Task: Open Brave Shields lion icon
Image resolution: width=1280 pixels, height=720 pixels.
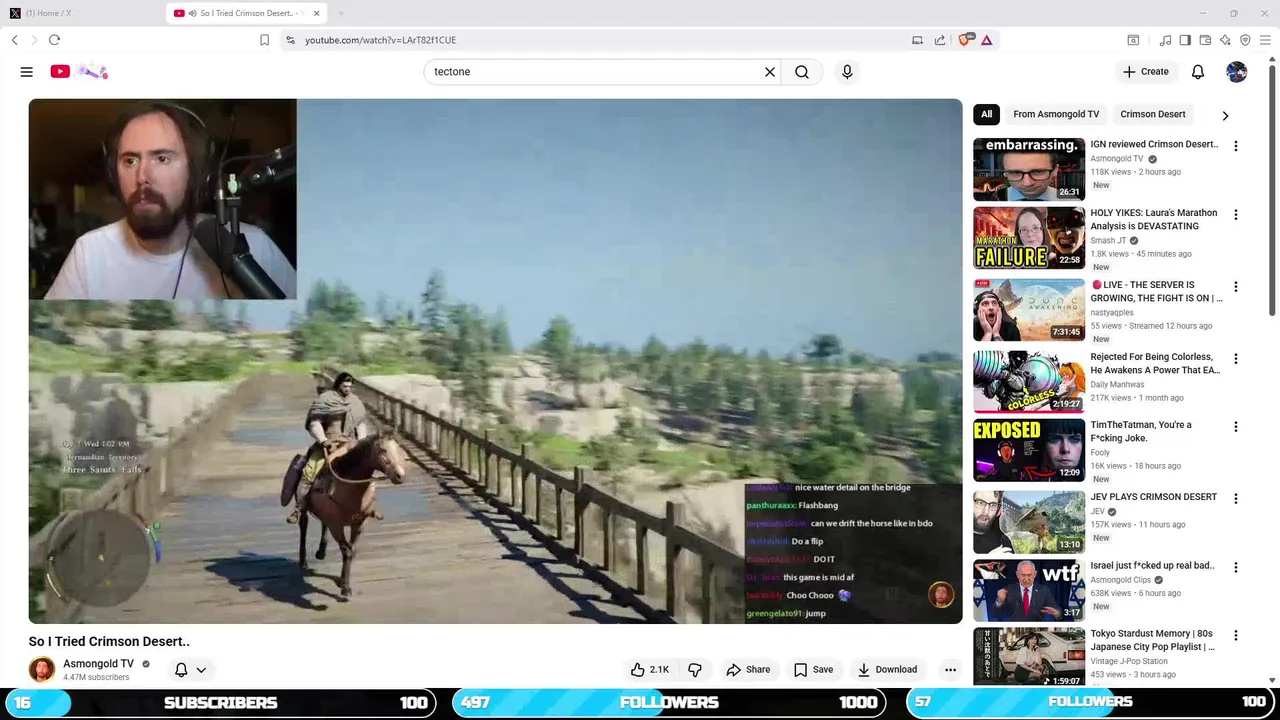Action: click(x=965, y=40)
